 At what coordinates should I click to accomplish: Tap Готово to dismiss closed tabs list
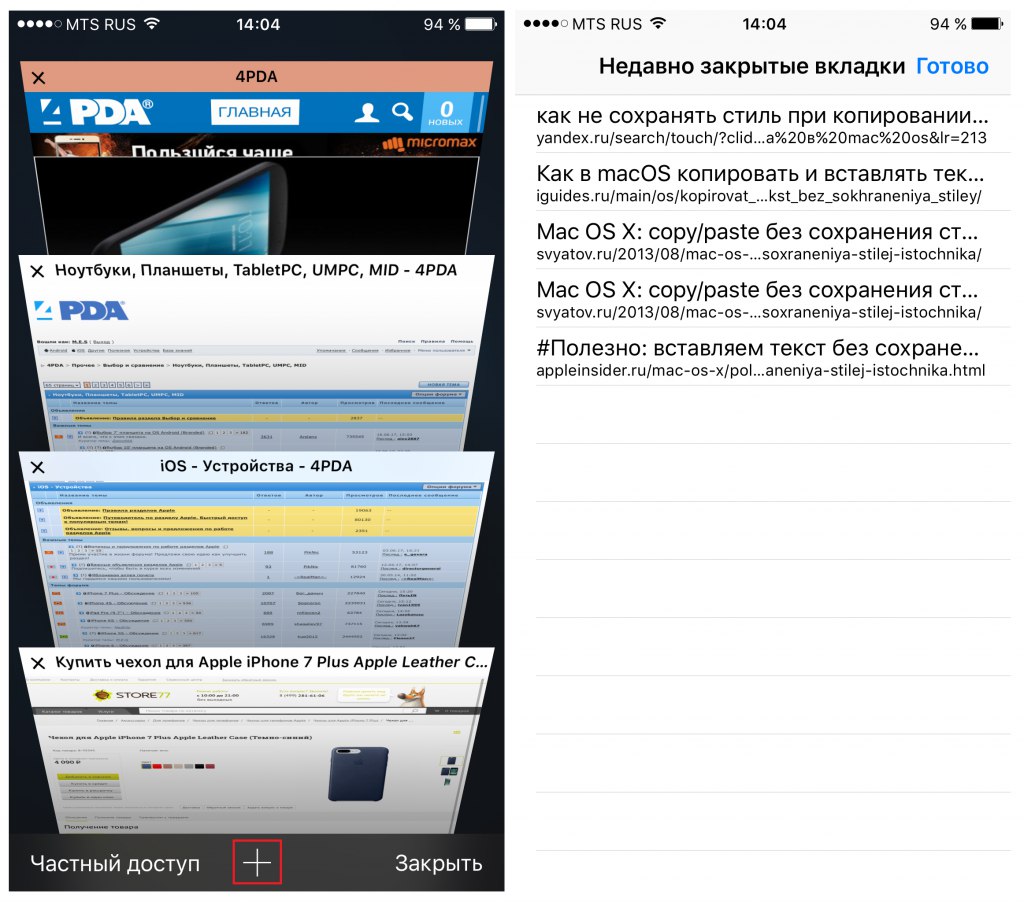[952, 66]
